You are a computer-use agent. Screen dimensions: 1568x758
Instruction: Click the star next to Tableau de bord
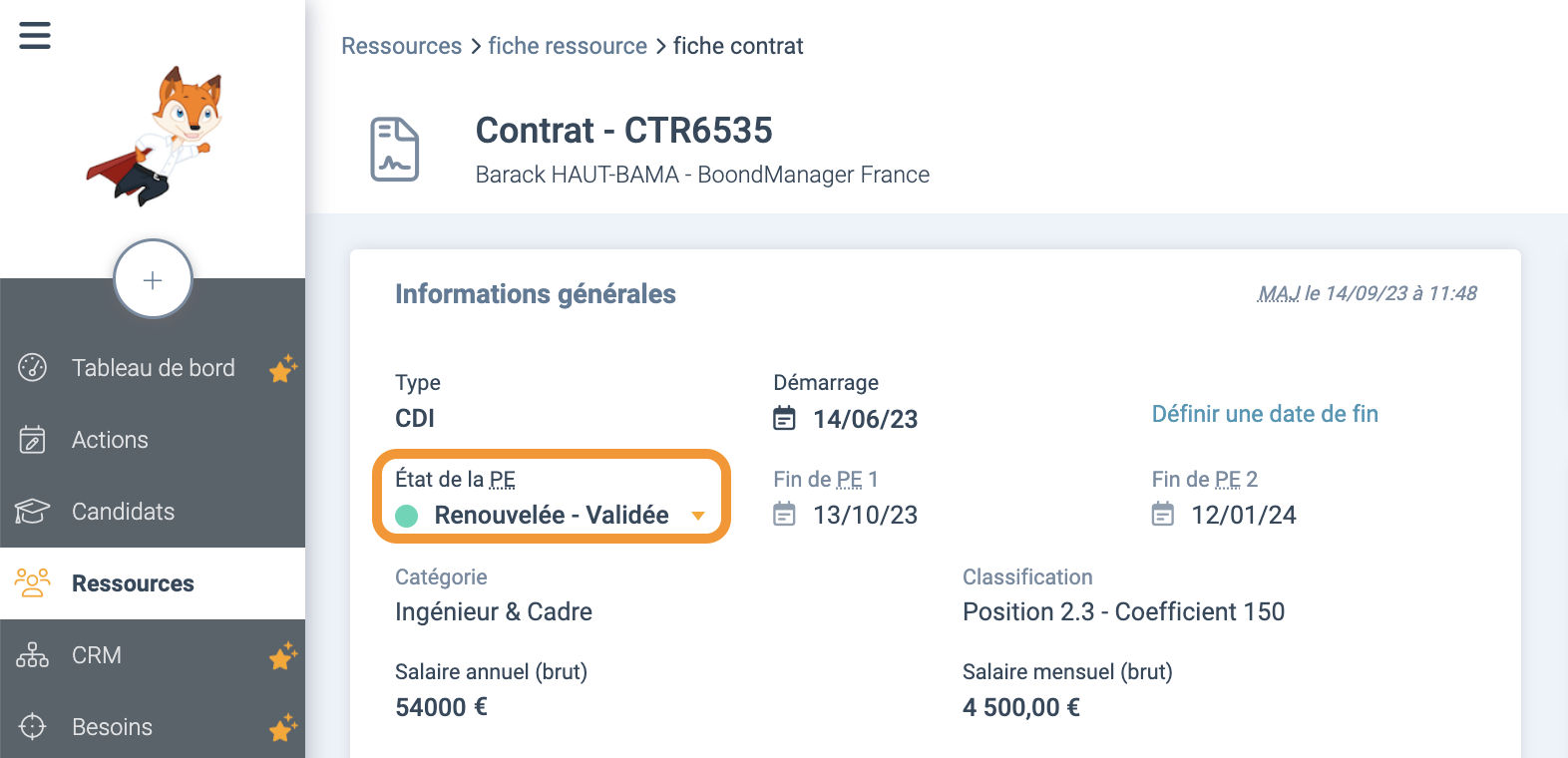[x=283, y=369]
